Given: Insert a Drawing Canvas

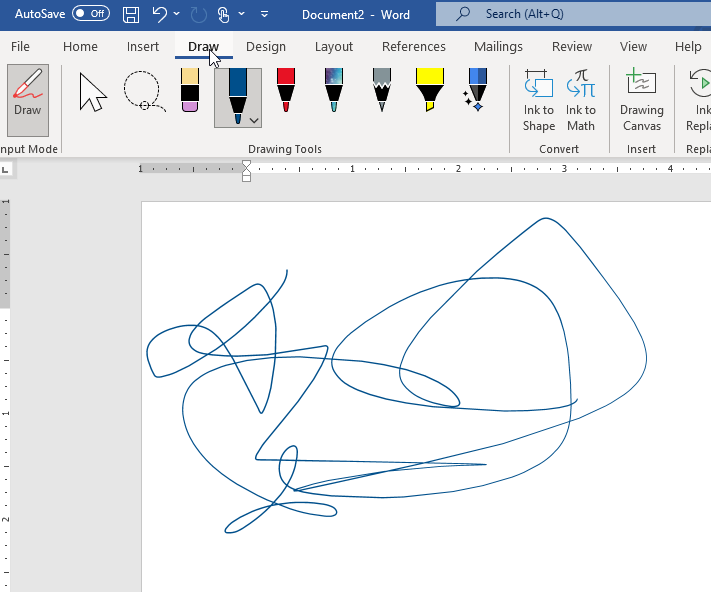Looking at the screenshot, I should pos(642,100).
